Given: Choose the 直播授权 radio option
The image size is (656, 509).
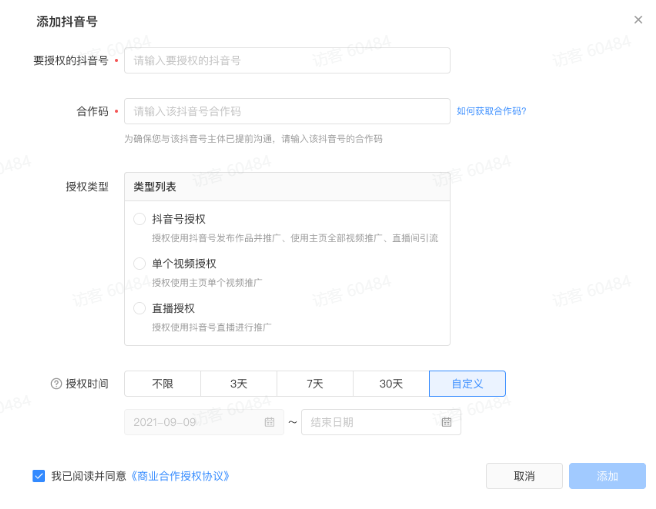Looking at the screenshot, I should [x=139, y=308].
